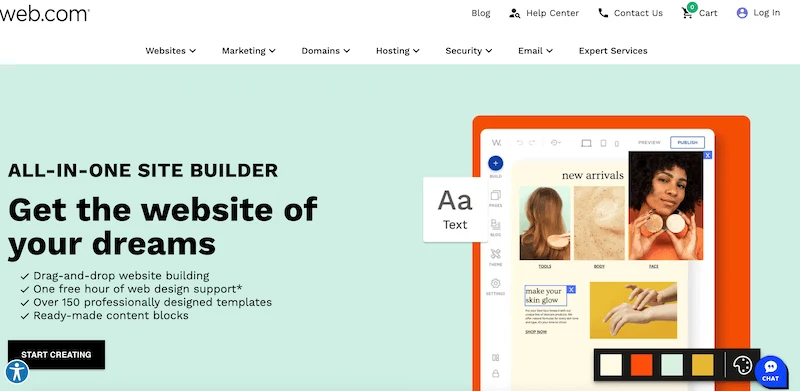
Task: Click the redo arrow in builder toolbar
Action: (x=532, y=142)
